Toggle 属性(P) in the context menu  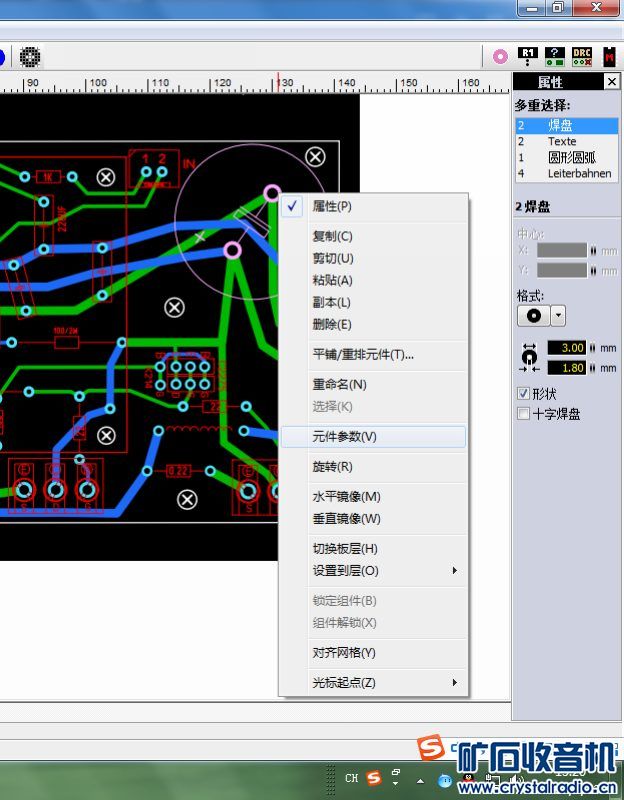point(373,206)
